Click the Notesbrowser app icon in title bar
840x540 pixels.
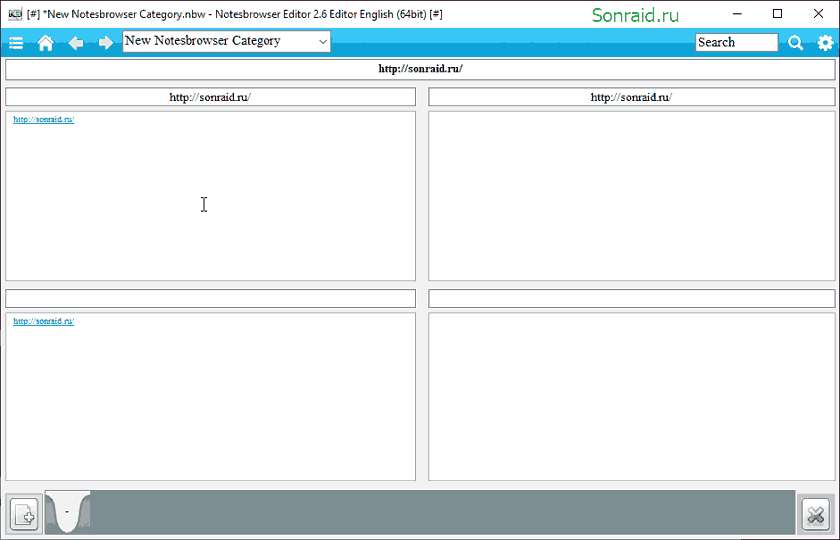[x=15, y=14]
